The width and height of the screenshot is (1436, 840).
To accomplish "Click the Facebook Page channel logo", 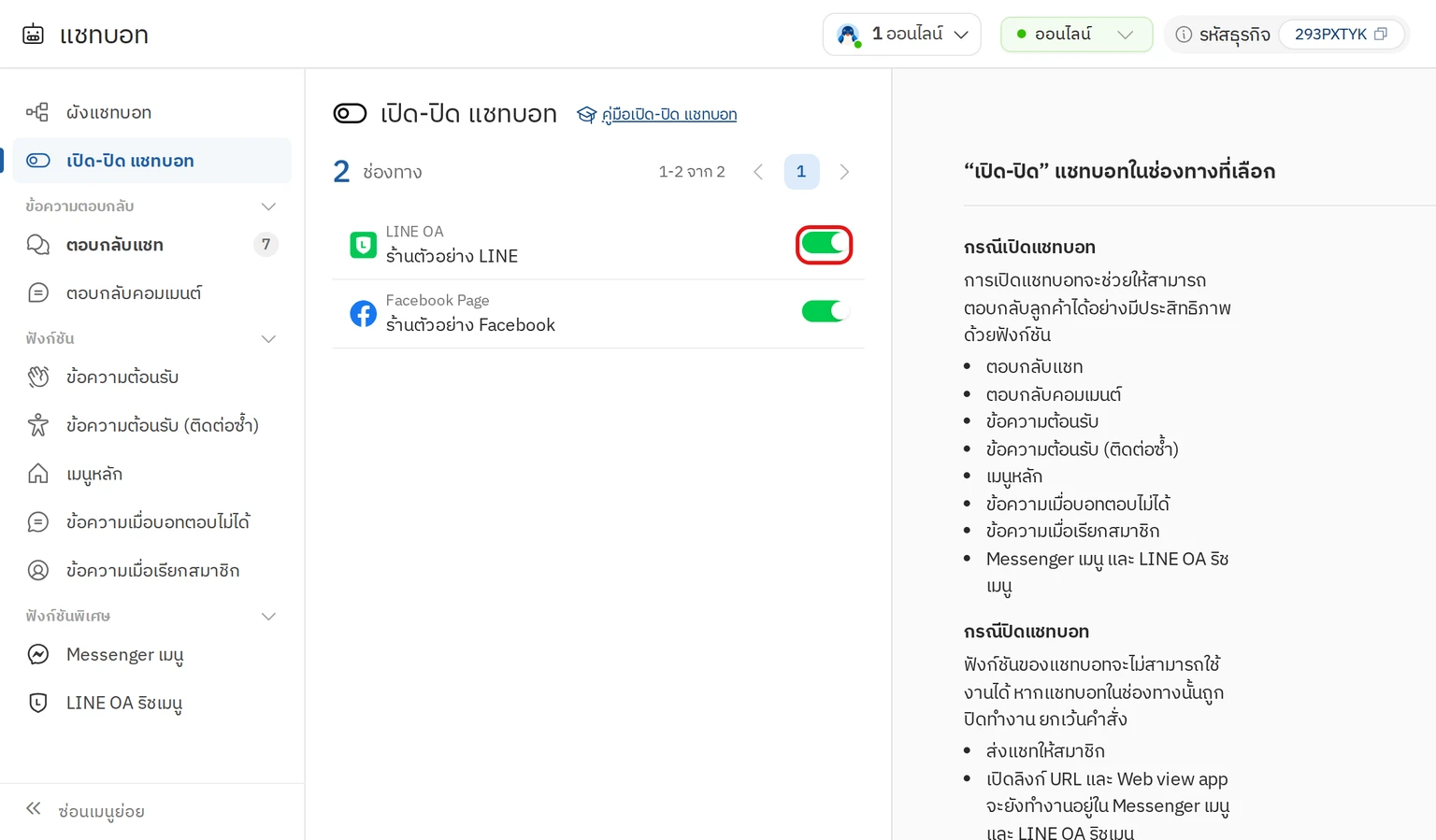I will (x=363, y=313).
